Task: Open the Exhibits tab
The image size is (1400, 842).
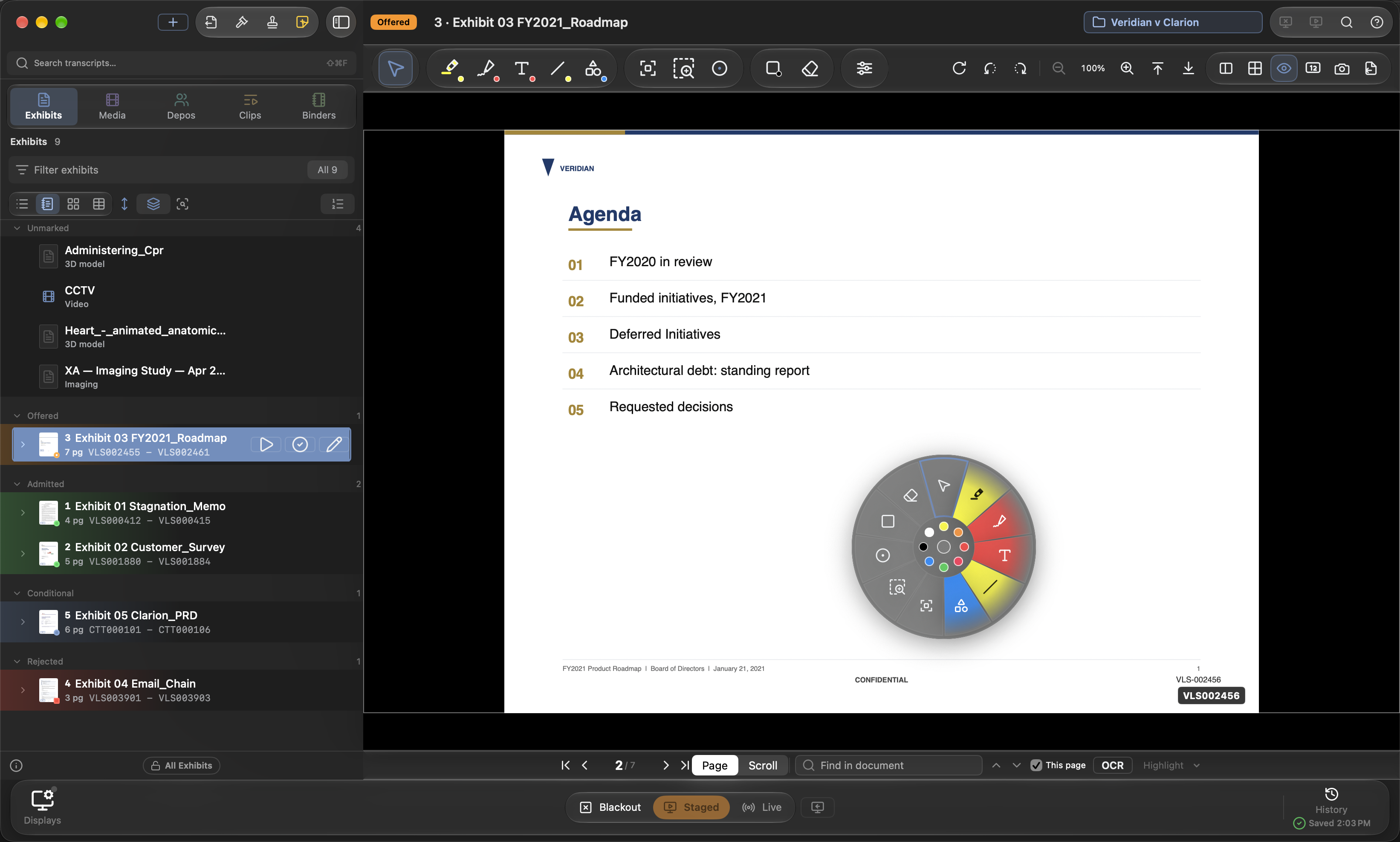Action: click(43, 106)
